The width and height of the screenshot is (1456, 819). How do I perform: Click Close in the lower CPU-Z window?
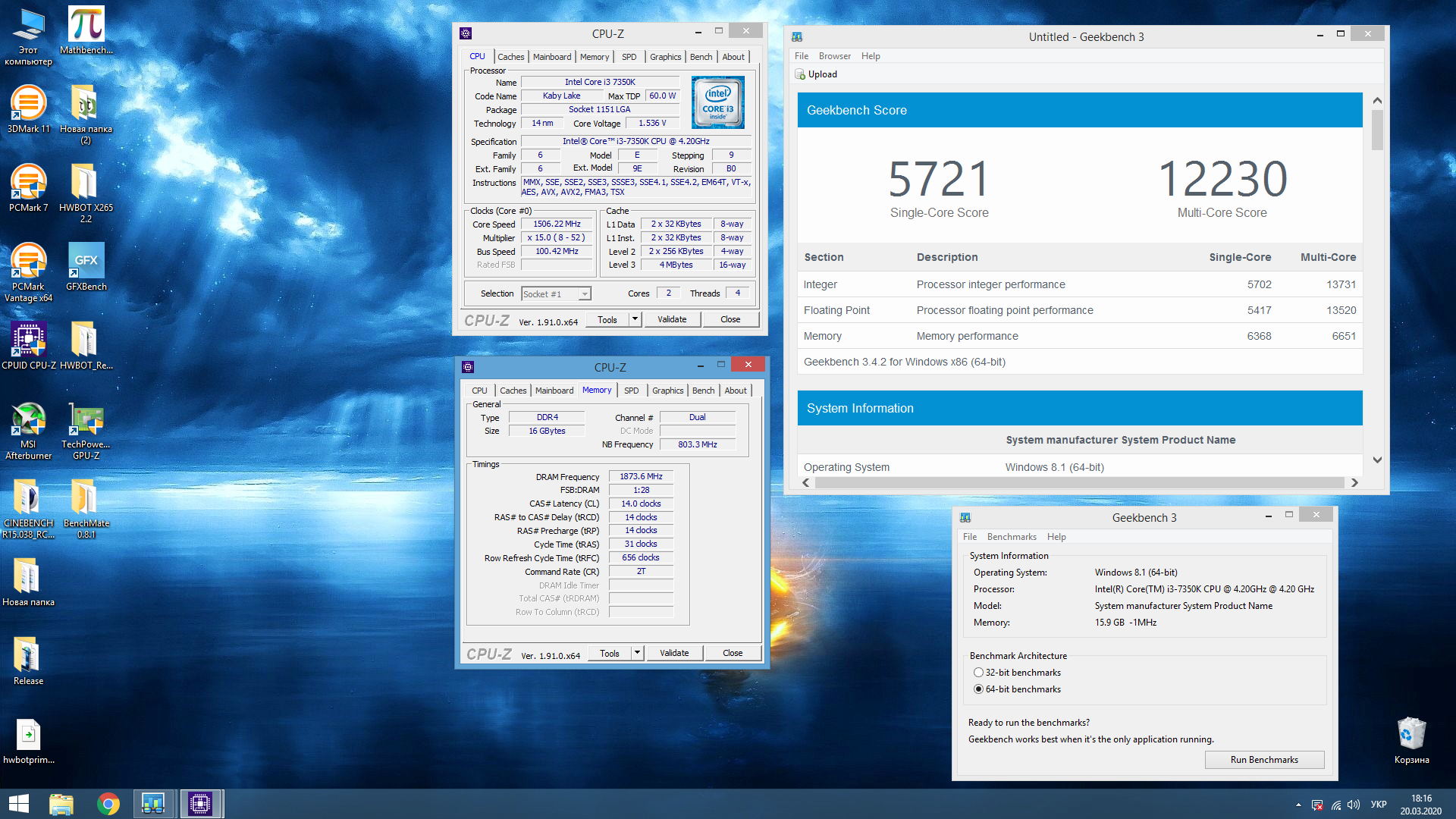point(733,653)
